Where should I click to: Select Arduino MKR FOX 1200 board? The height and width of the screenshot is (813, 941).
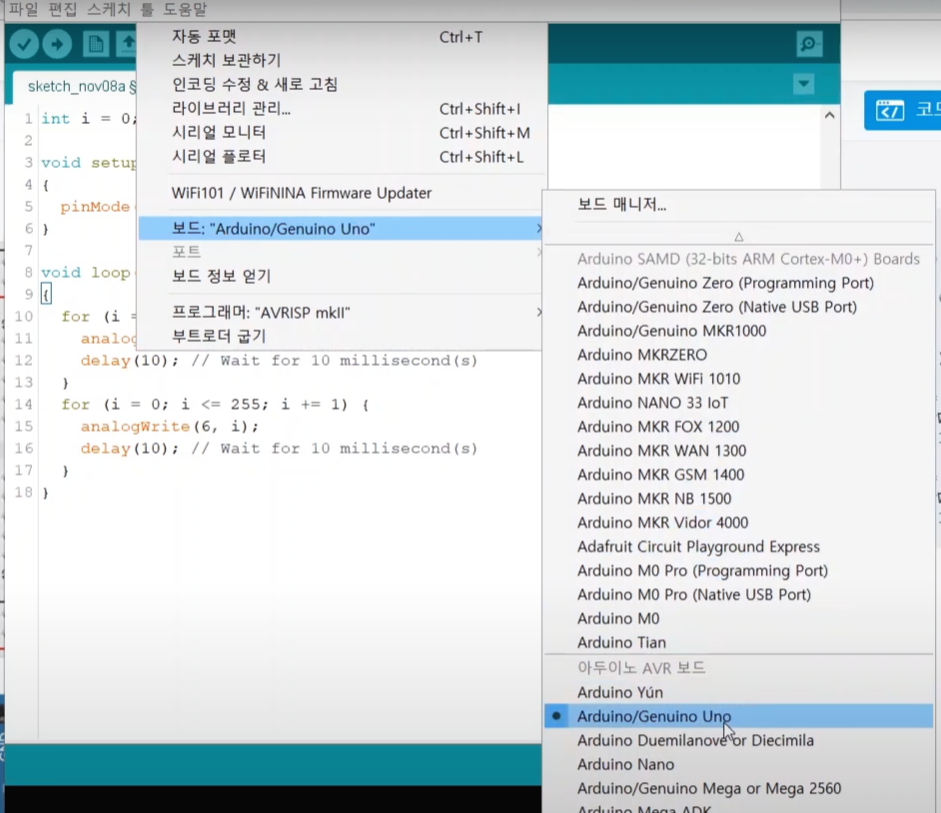(739, 427)
